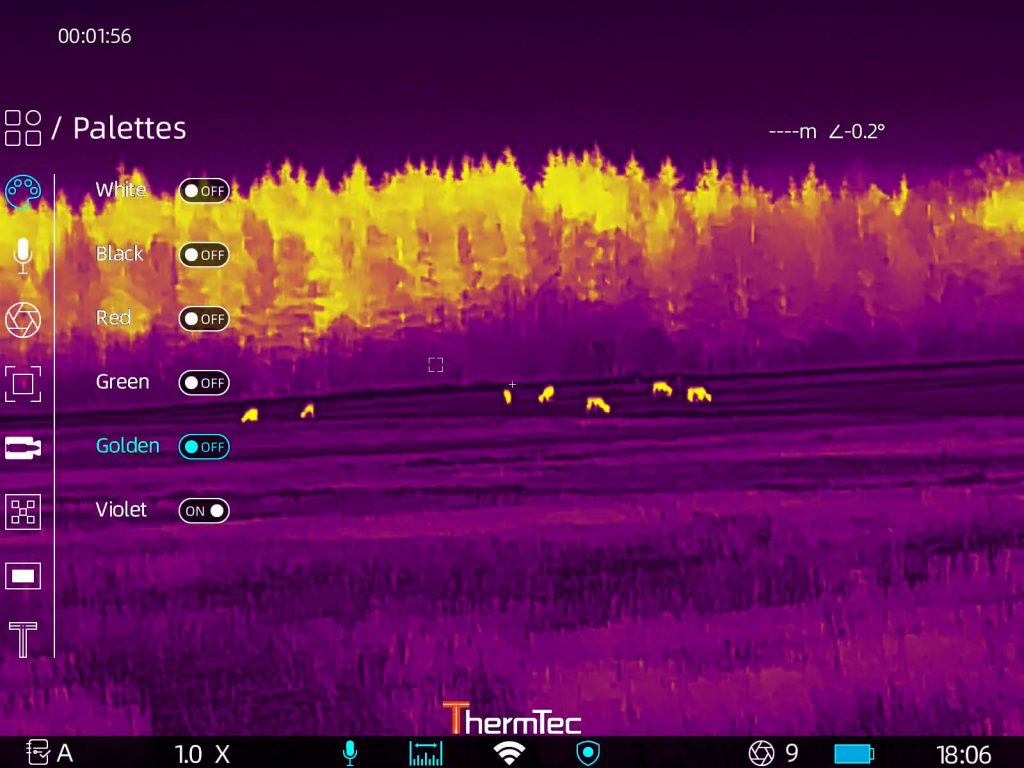This screenshot has height=768, width=1024.
Task: Click the Wi-Fi icon in status bar
Action: click(x=509, y=753)
